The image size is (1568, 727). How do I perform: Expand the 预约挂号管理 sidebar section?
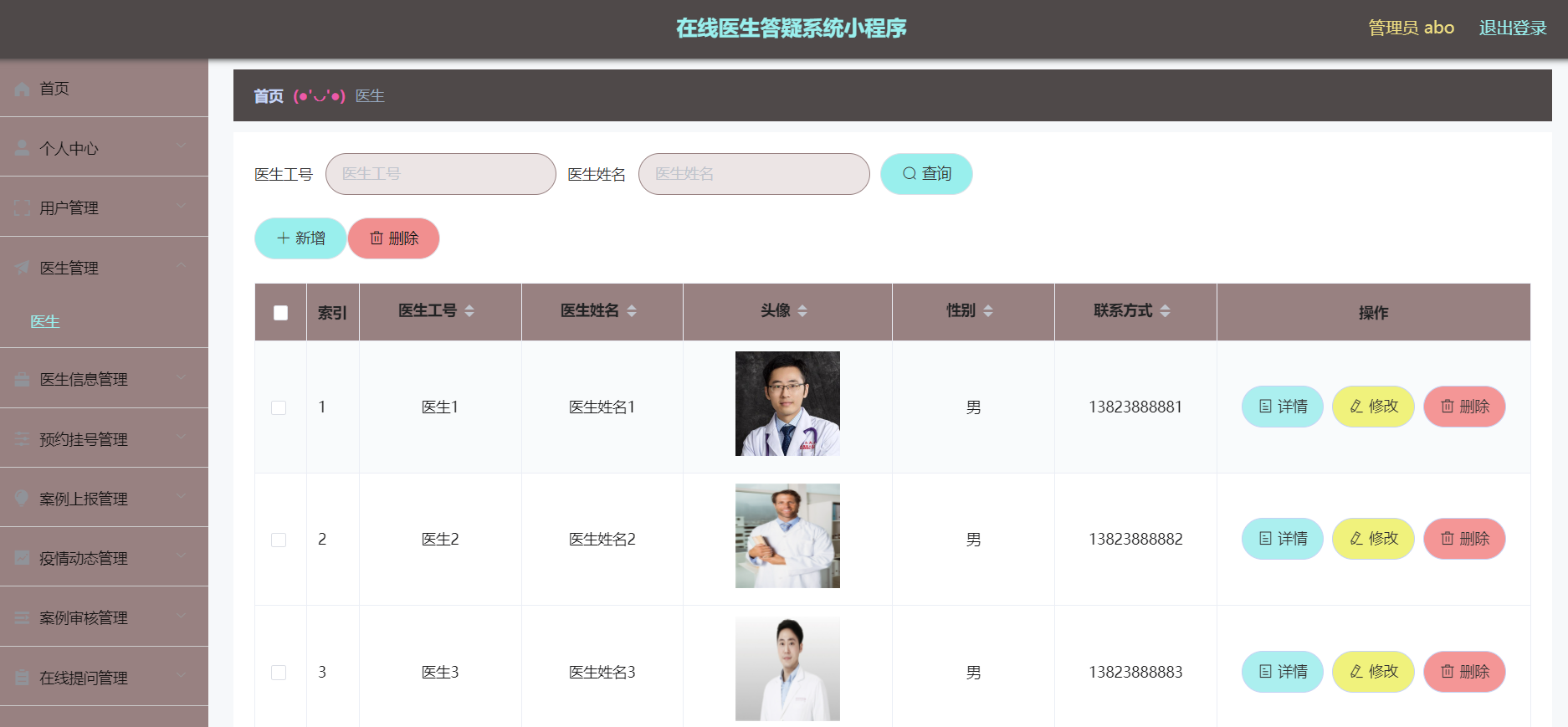point(104,439)
